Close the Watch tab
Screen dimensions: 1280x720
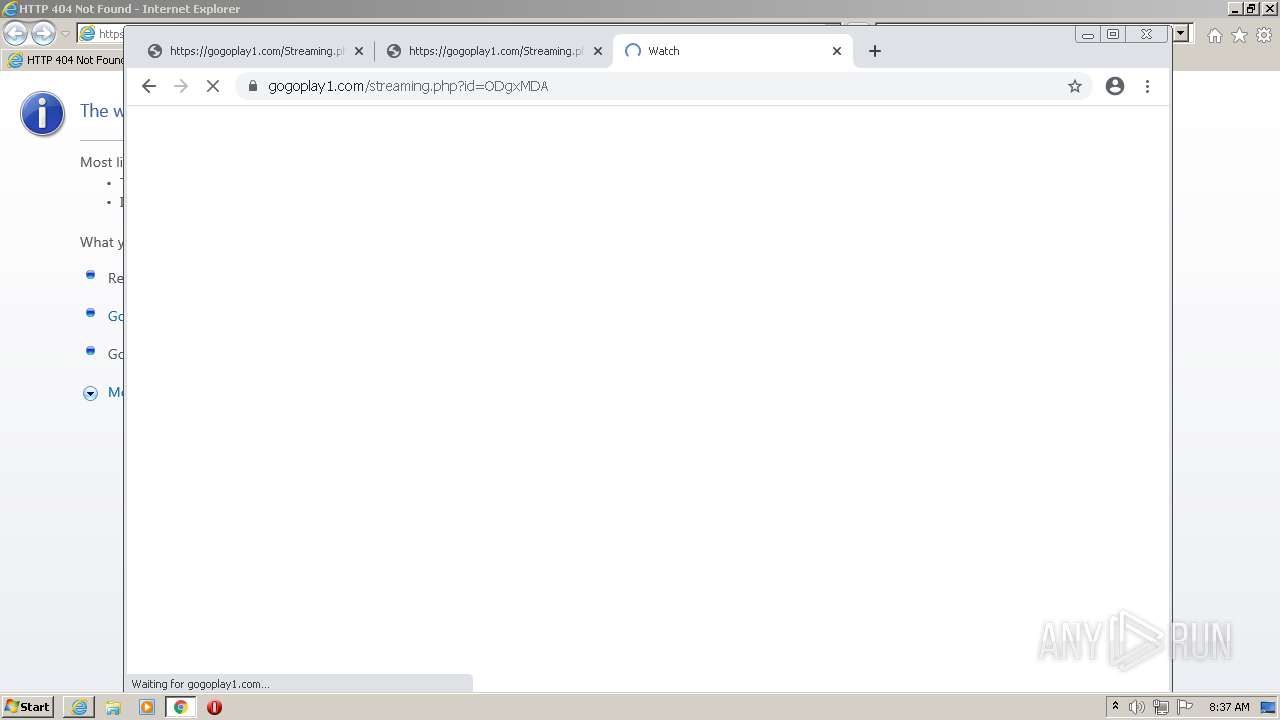[837, 51]
